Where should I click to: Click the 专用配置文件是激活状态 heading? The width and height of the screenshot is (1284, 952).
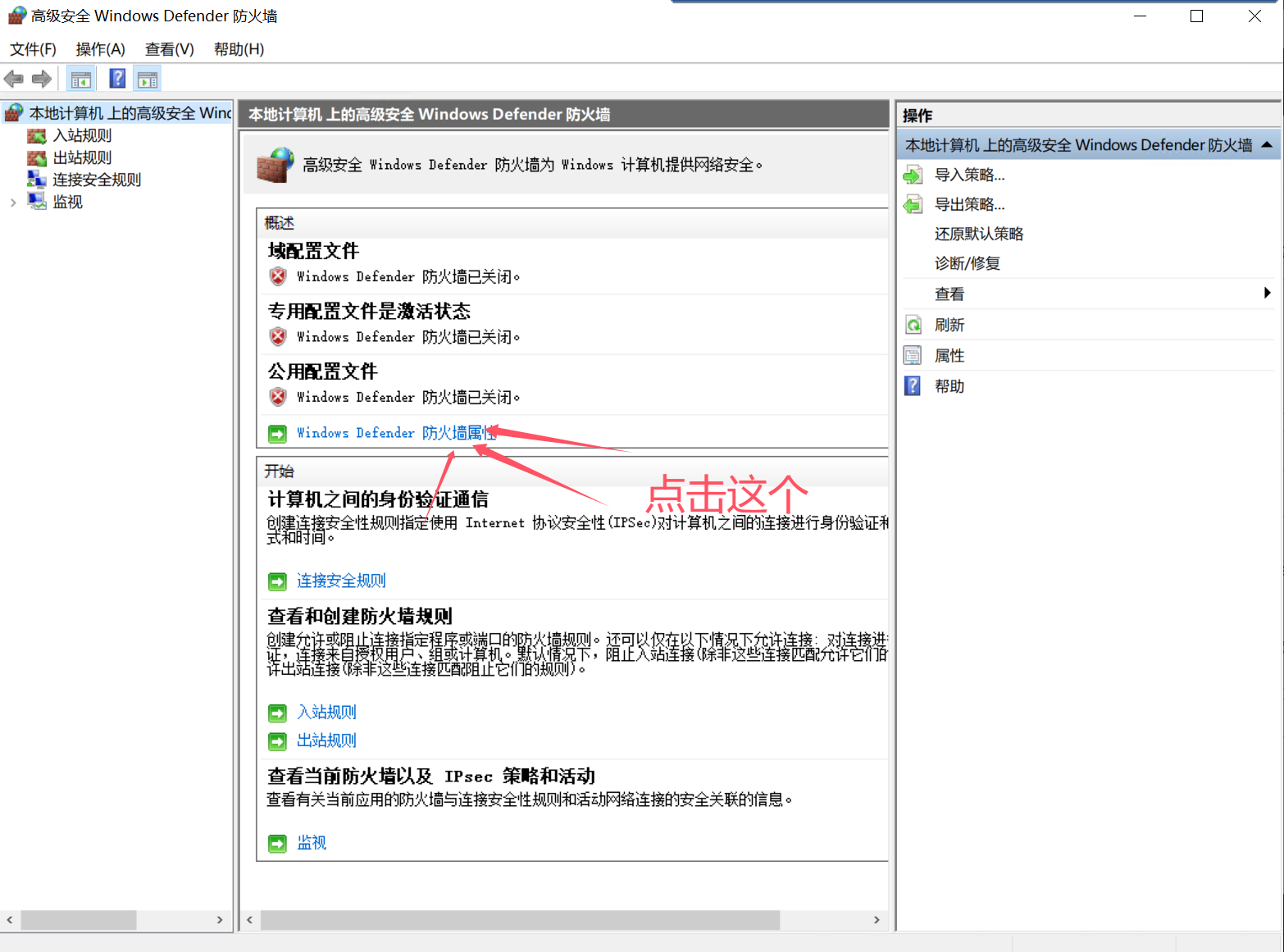click(369, 311)
